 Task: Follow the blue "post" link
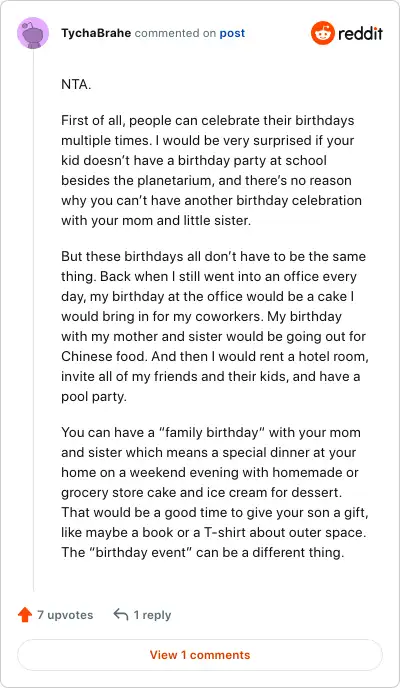click(232, 33)
